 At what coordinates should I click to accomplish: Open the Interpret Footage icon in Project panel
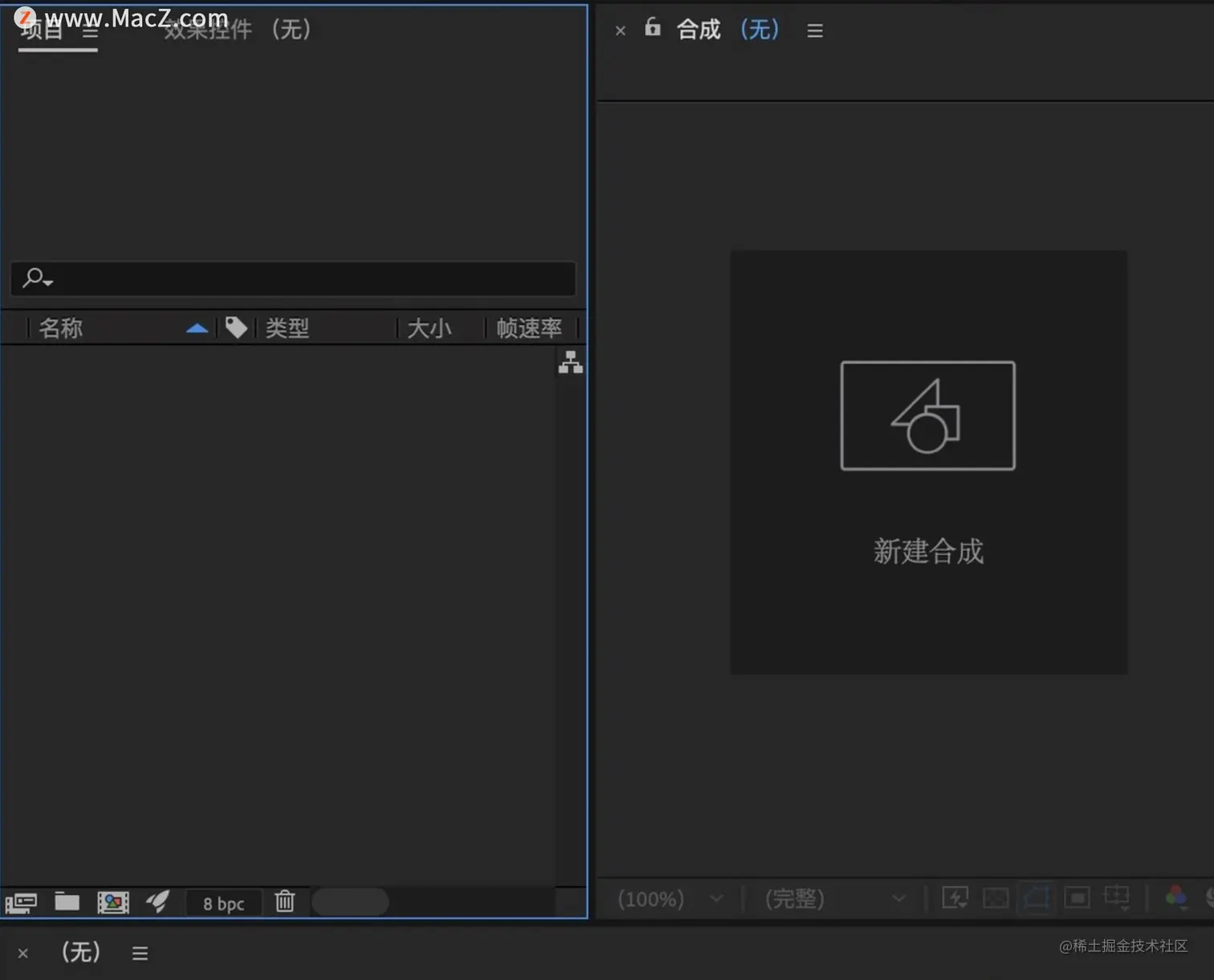click(21, 903)
